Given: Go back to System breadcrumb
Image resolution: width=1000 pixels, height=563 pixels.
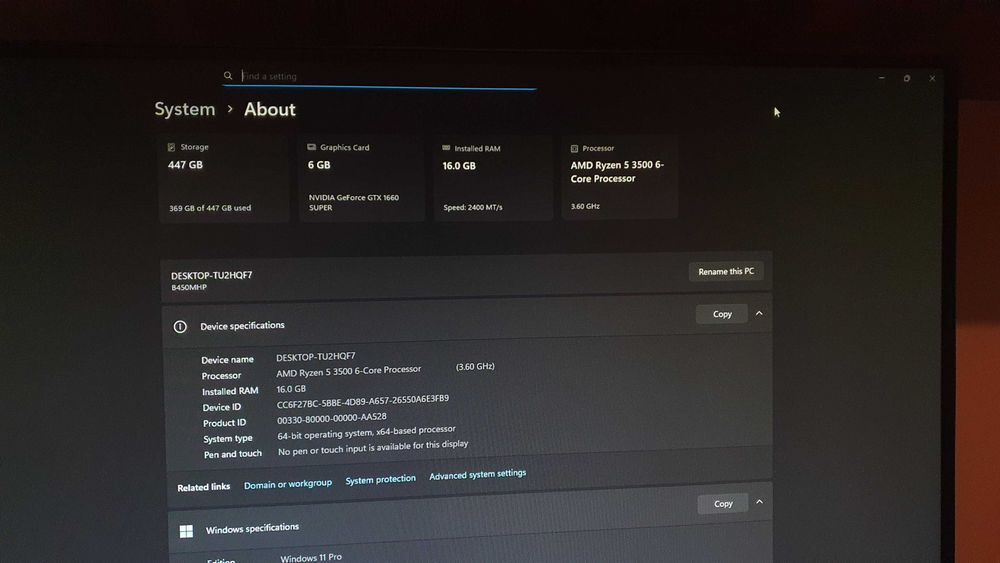Looking at the screenshot, I should pyautogui.click(x=185, y=109).
